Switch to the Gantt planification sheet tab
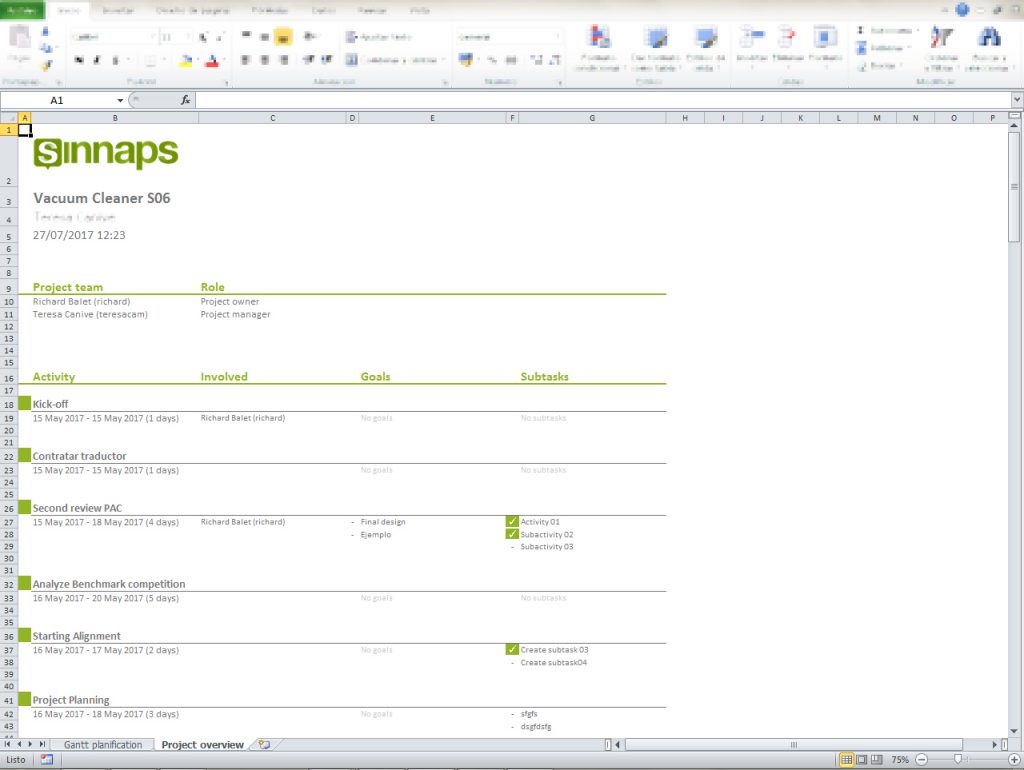1024x770 pixels. [103, 745]
